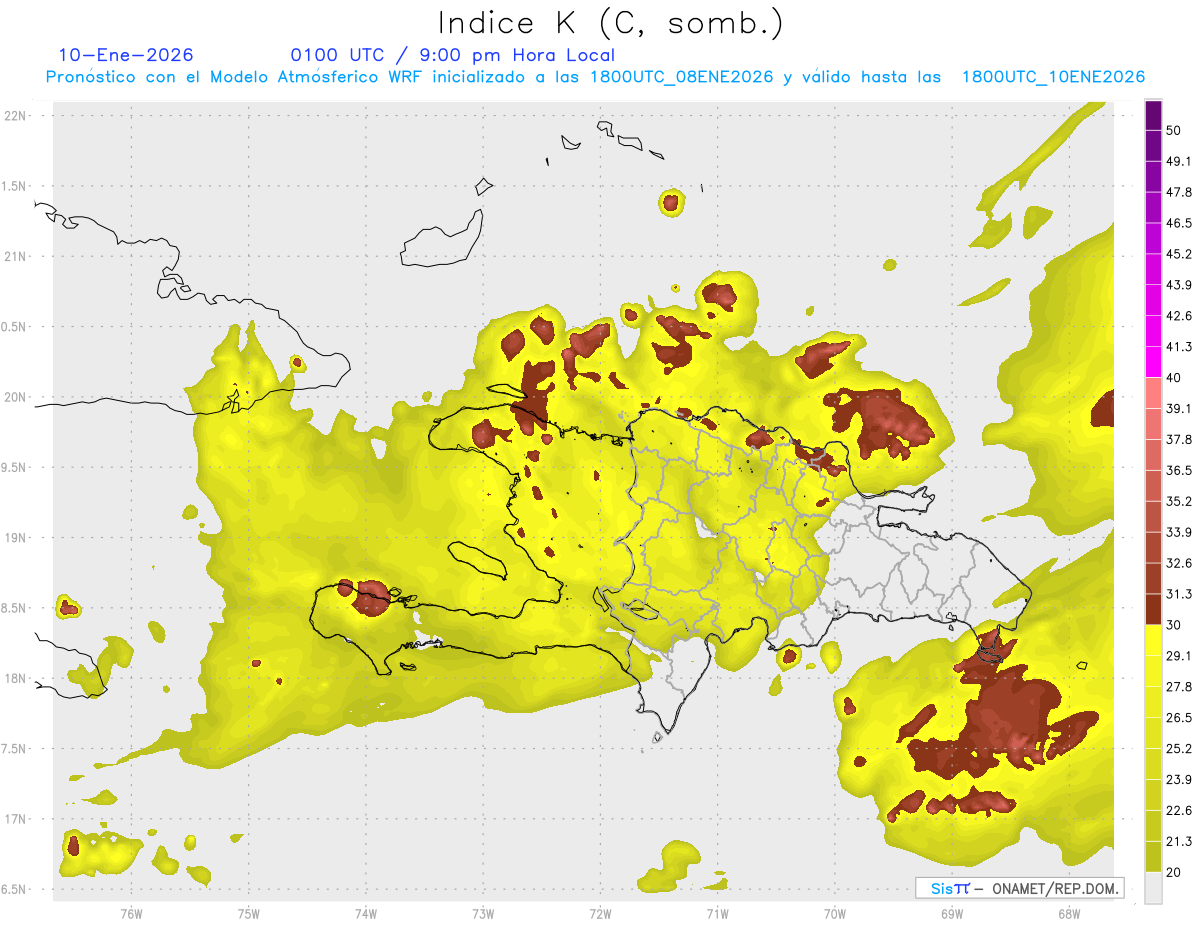
Task: Click the '42.6' color scale label
Action: [1178, 316]
